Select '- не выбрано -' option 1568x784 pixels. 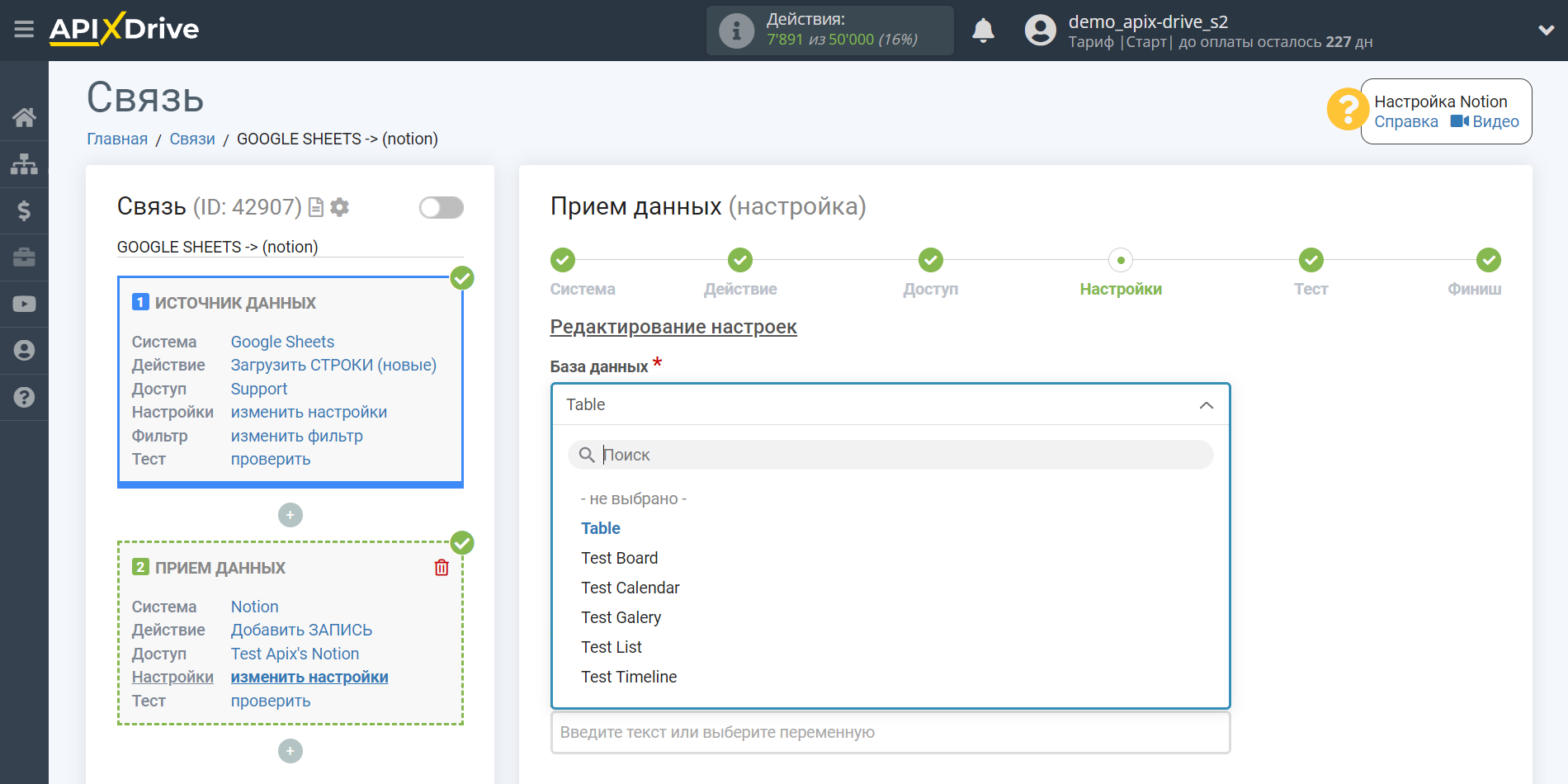[x=634, y=498]
